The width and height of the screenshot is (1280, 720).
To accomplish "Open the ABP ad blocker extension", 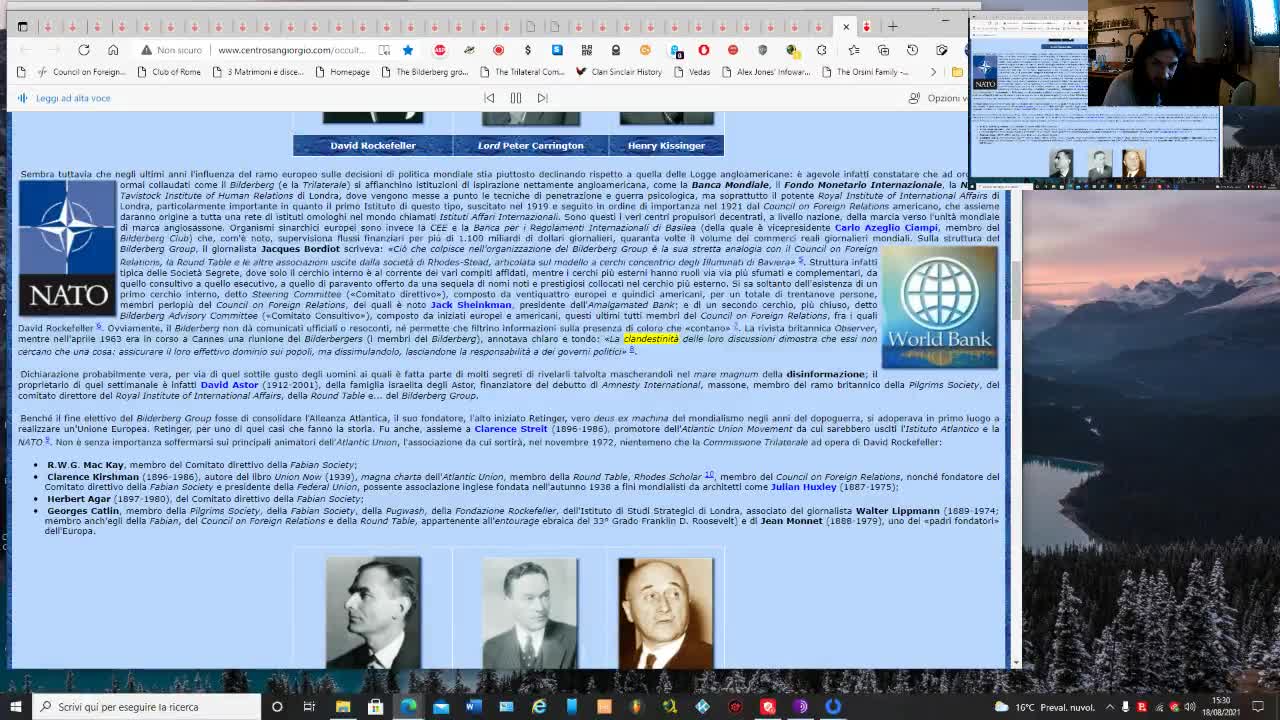I will pos(439,50).
